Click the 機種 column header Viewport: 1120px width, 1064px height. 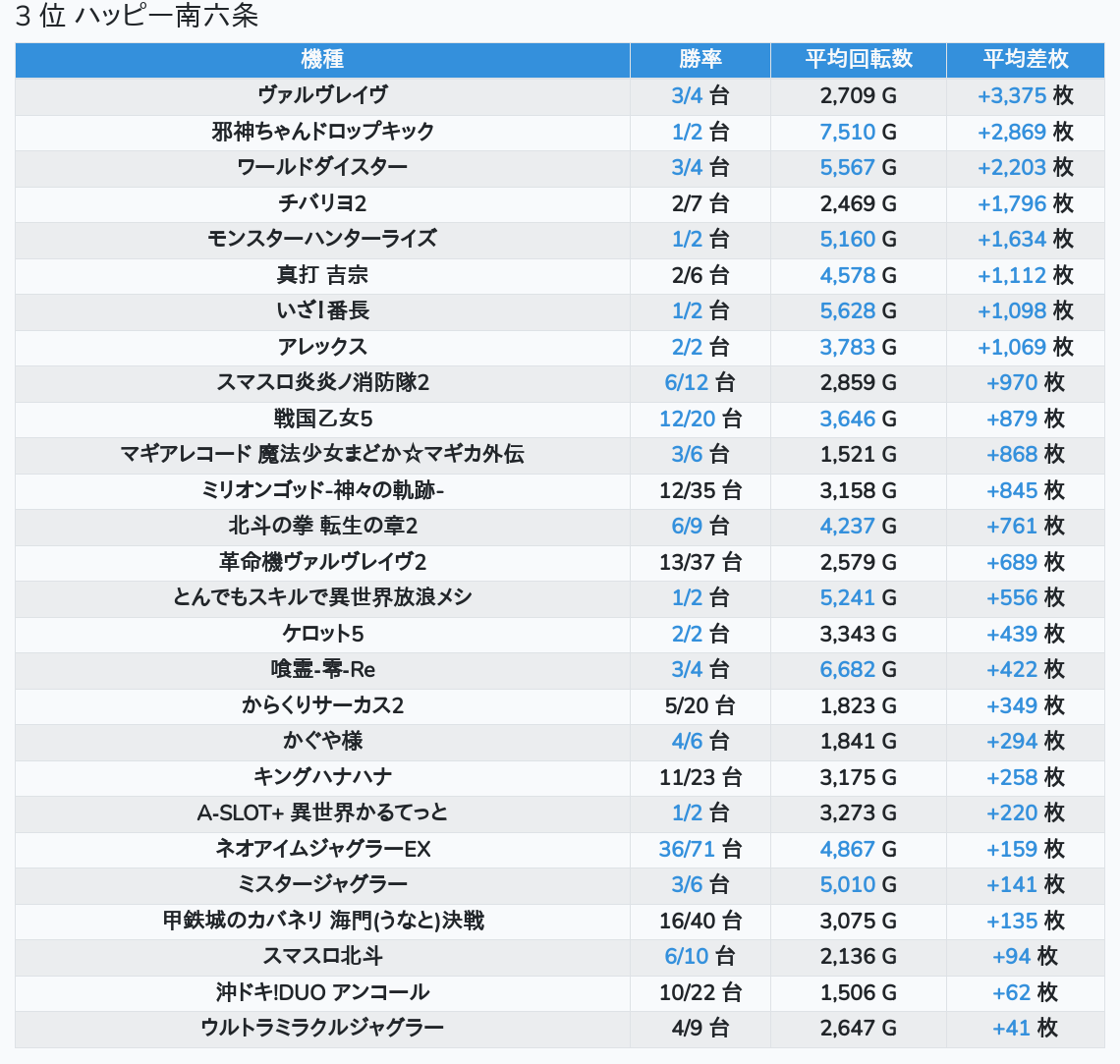(322, 59)
